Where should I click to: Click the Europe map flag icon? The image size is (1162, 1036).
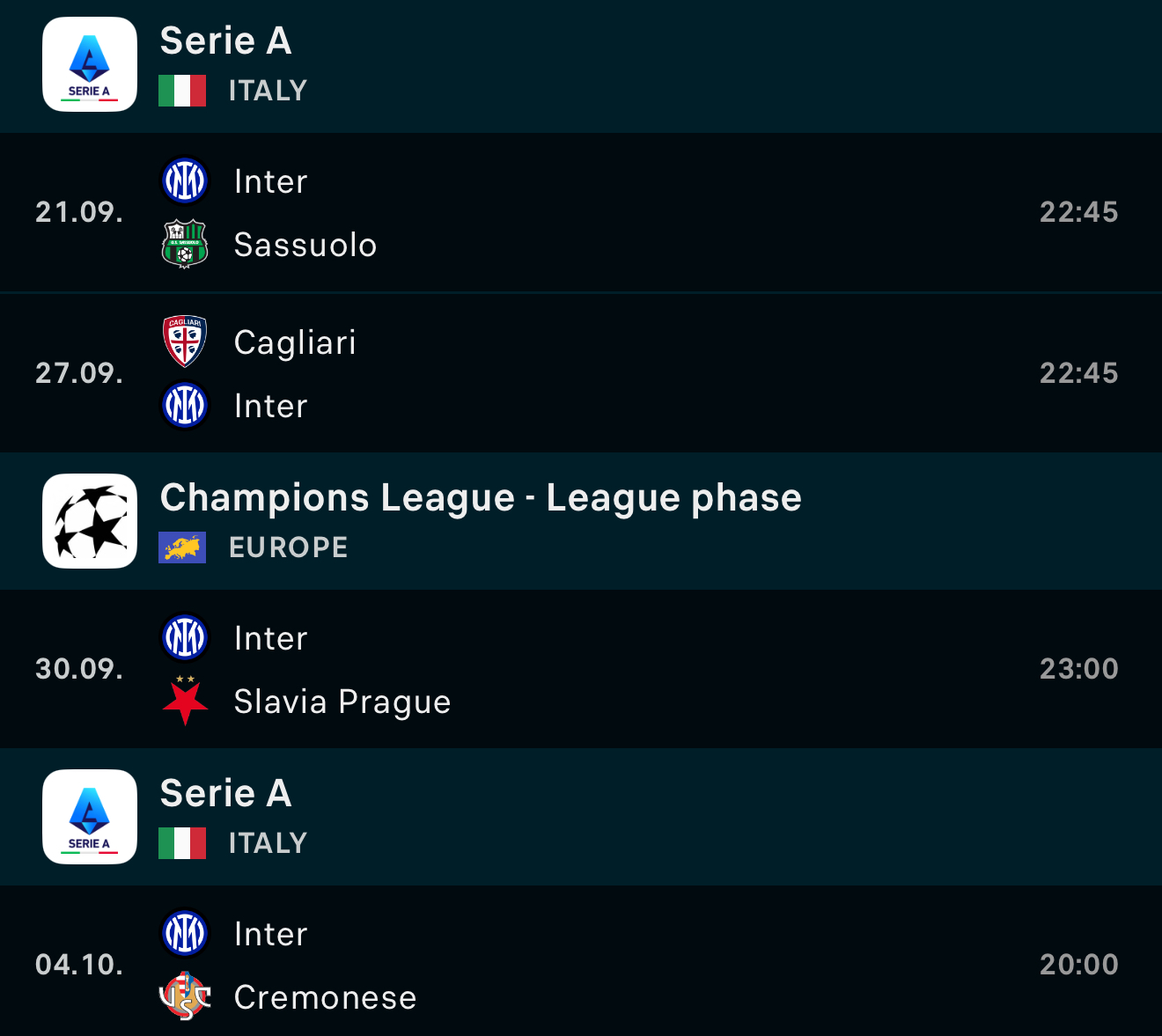click(182, 547)
